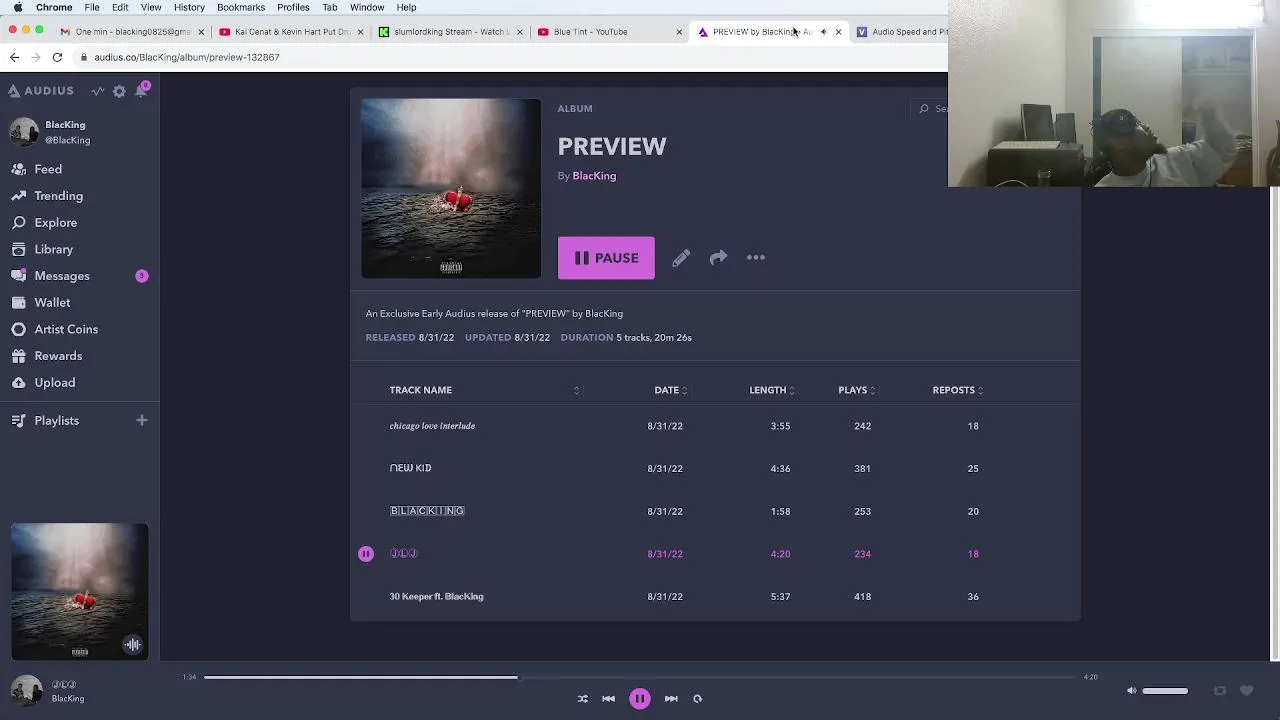Click the Messages unread count badge
This screenshot has width=1280, height=720.
tap(141, 276)
